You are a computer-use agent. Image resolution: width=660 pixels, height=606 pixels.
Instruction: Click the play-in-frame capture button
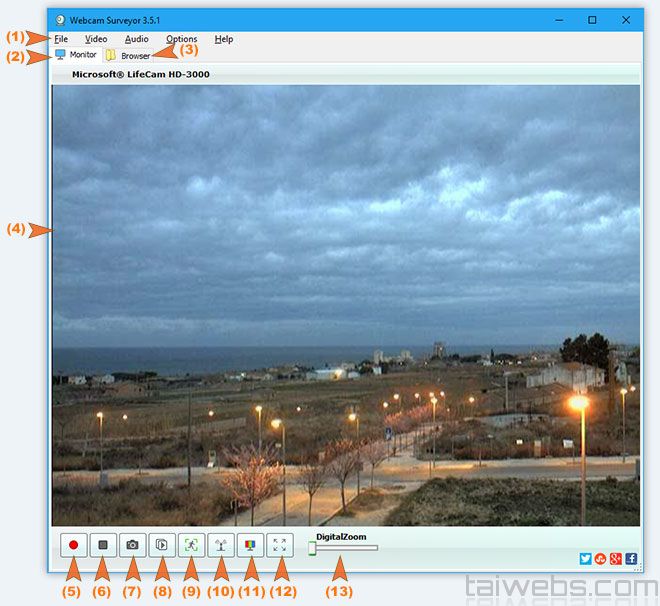pos(161,546)
